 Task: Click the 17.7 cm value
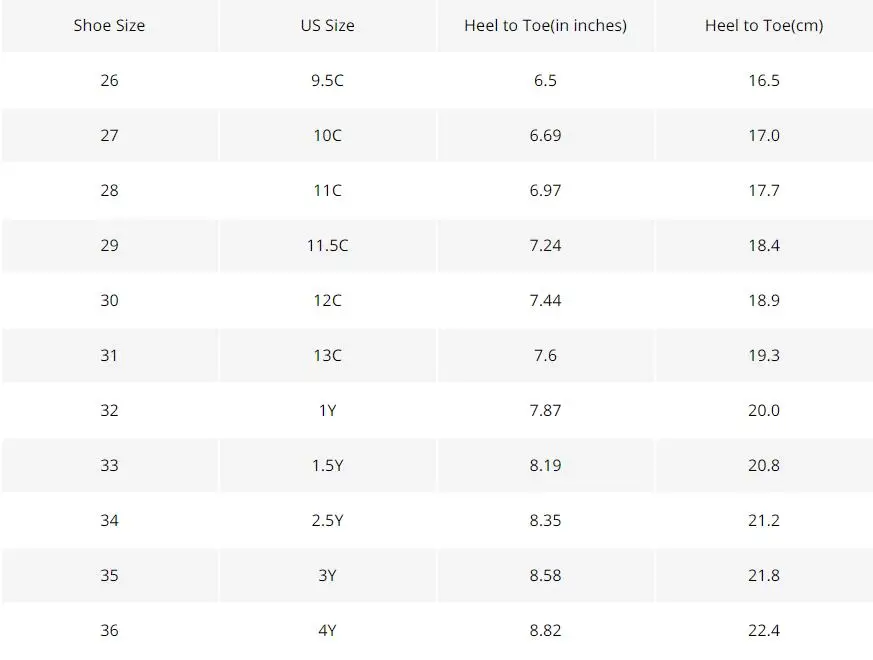(x=764, y=190)
